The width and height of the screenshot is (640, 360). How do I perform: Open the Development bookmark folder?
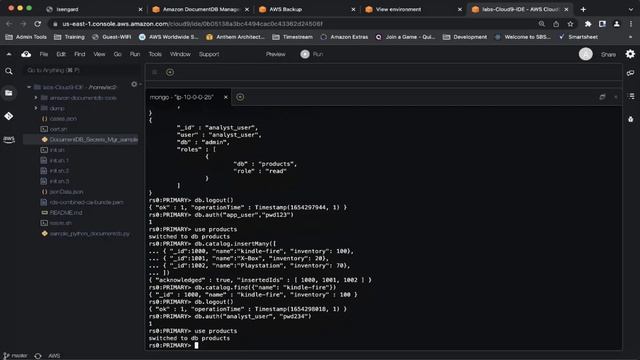tap(465, 37)
